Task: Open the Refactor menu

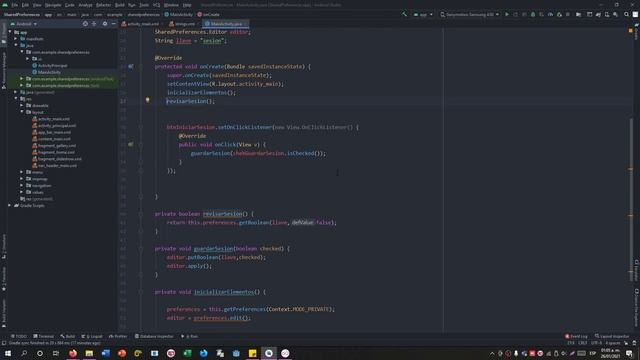Action: tap(103, 5)
